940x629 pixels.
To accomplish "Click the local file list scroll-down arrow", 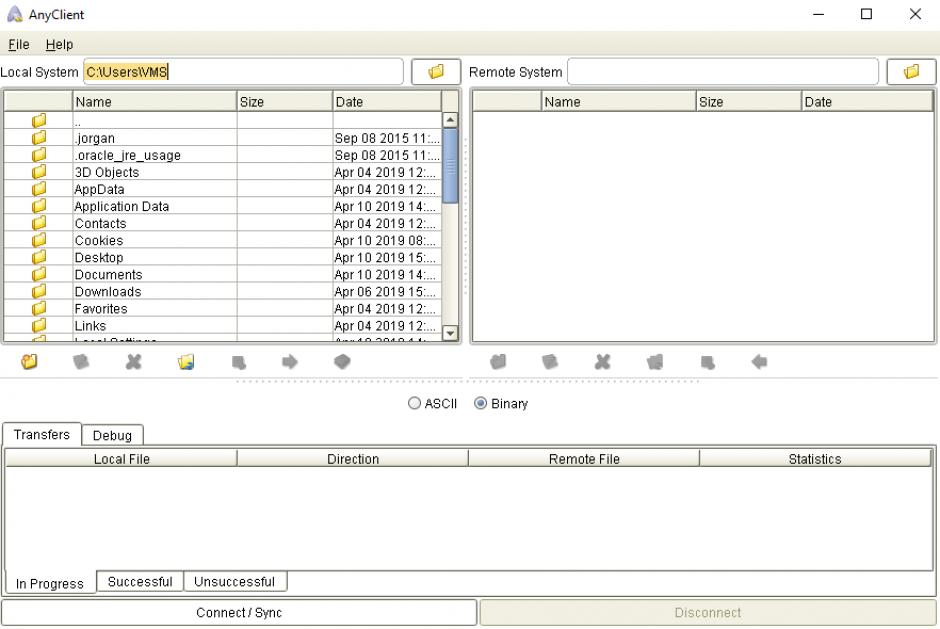I will pyautogui.click(x=450, y=333).
